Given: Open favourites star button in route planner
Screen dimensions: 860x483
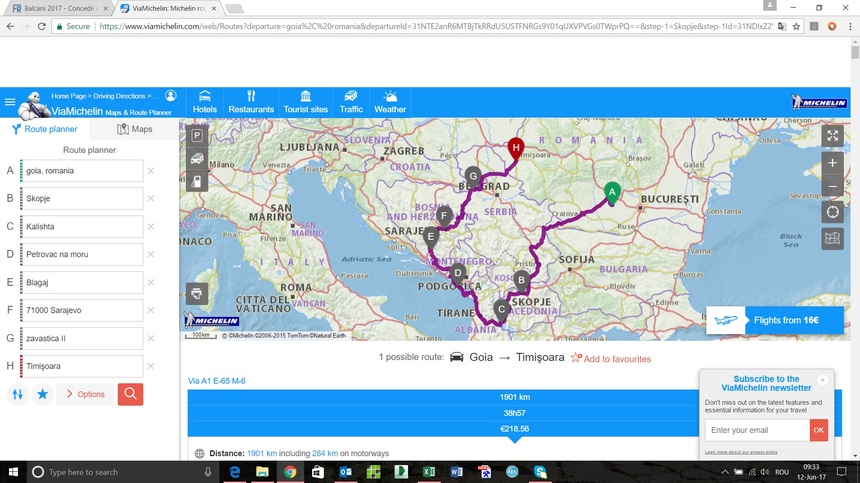Looking at the screenshot, I should tap(43, 394).
